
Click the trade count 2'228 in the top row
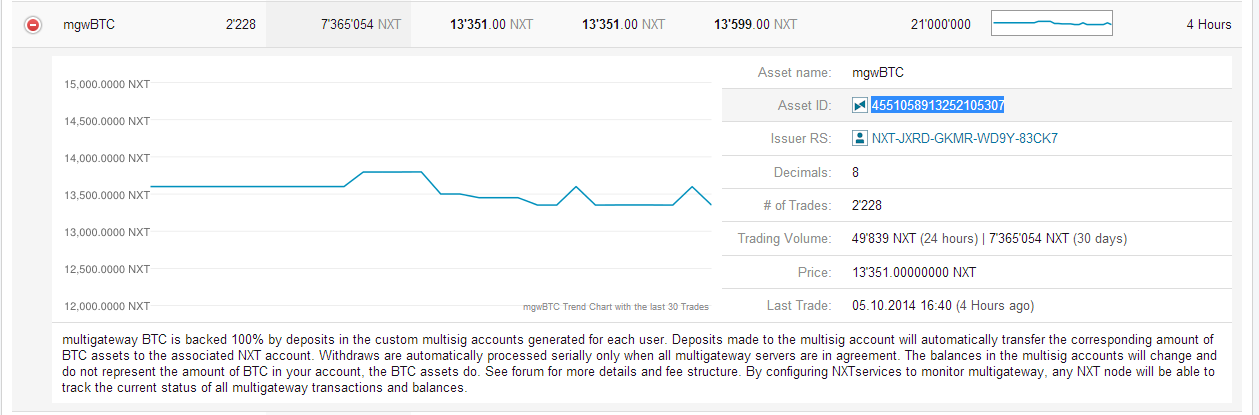[241, 24]
